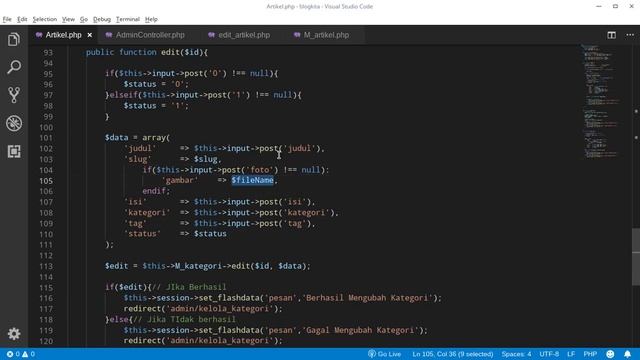
Task: Change file encoding UTF-8
Action: click(549, 354)
